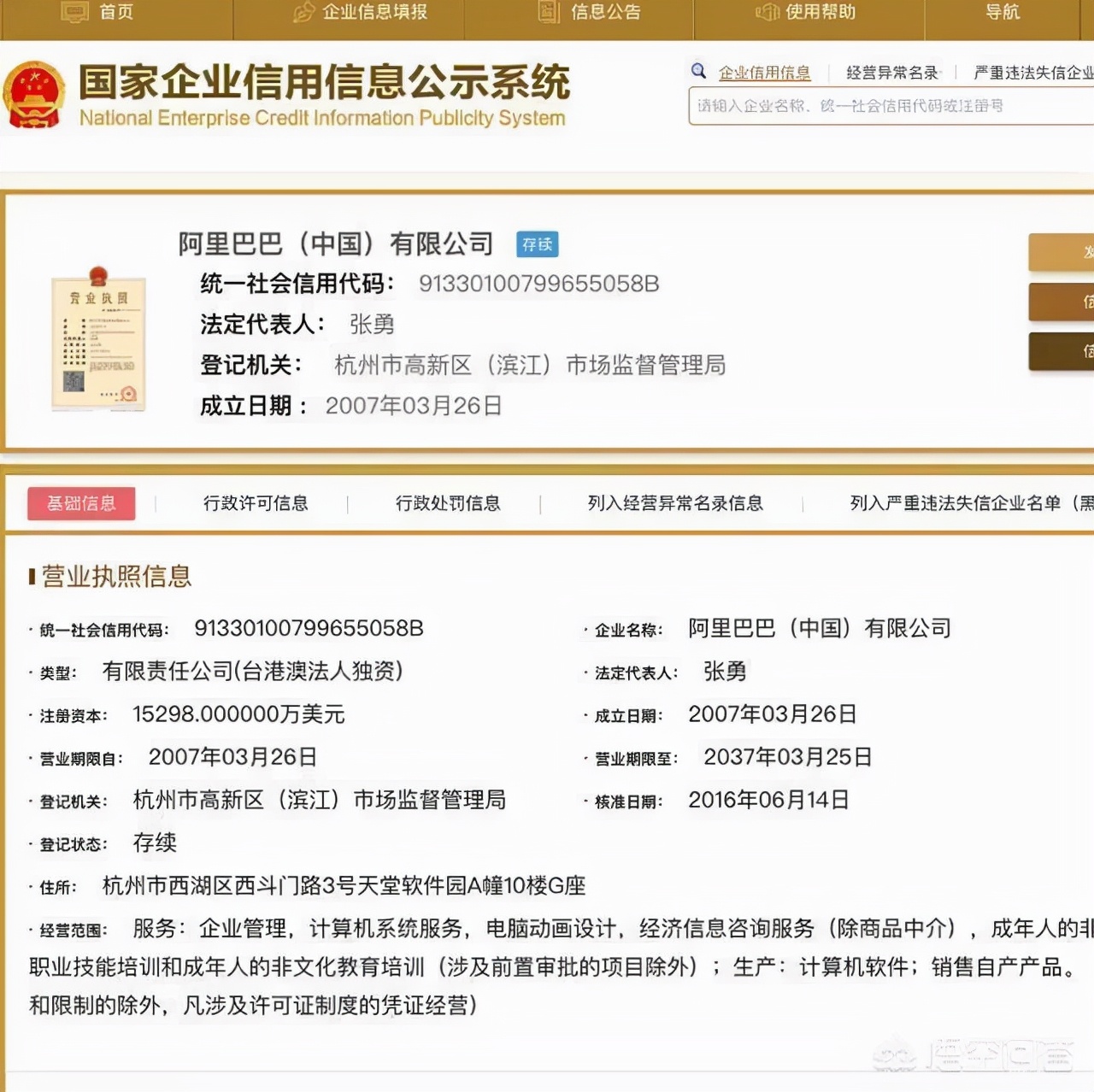Viewport: 1094px width, 1092px height.
Task: Click the 存续 status badge
Action: (537, 245)
